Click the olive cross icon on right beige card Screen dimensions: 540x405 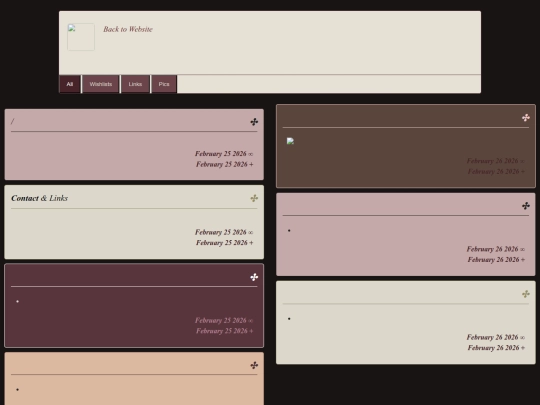(x=526, y=294)
